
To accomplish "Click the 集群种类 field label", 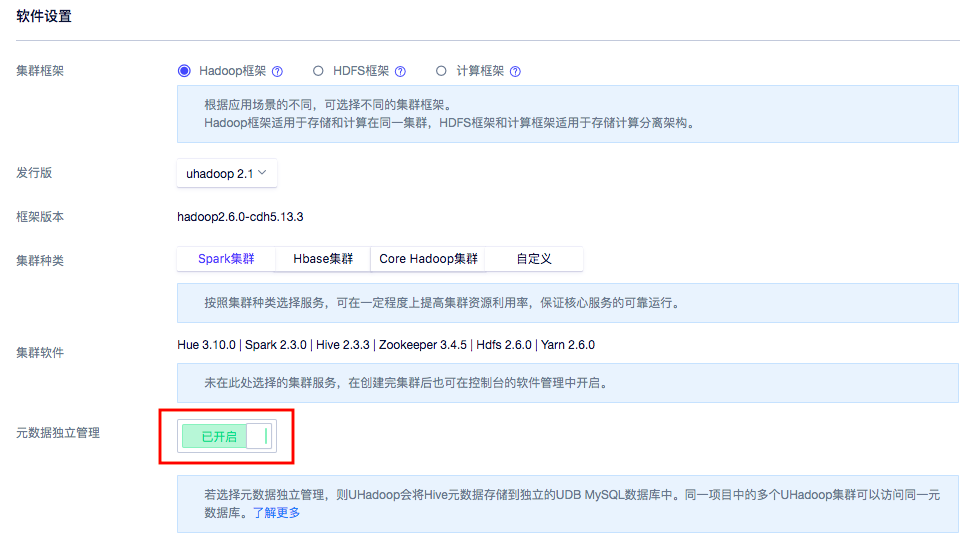I will 41,260.
